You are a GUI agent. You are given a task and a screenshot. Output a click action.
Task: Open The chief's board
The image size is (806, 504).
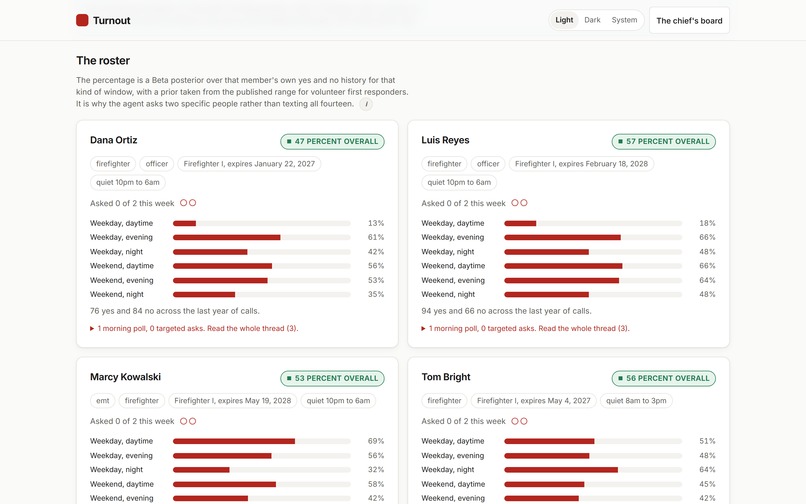[689, 21]
